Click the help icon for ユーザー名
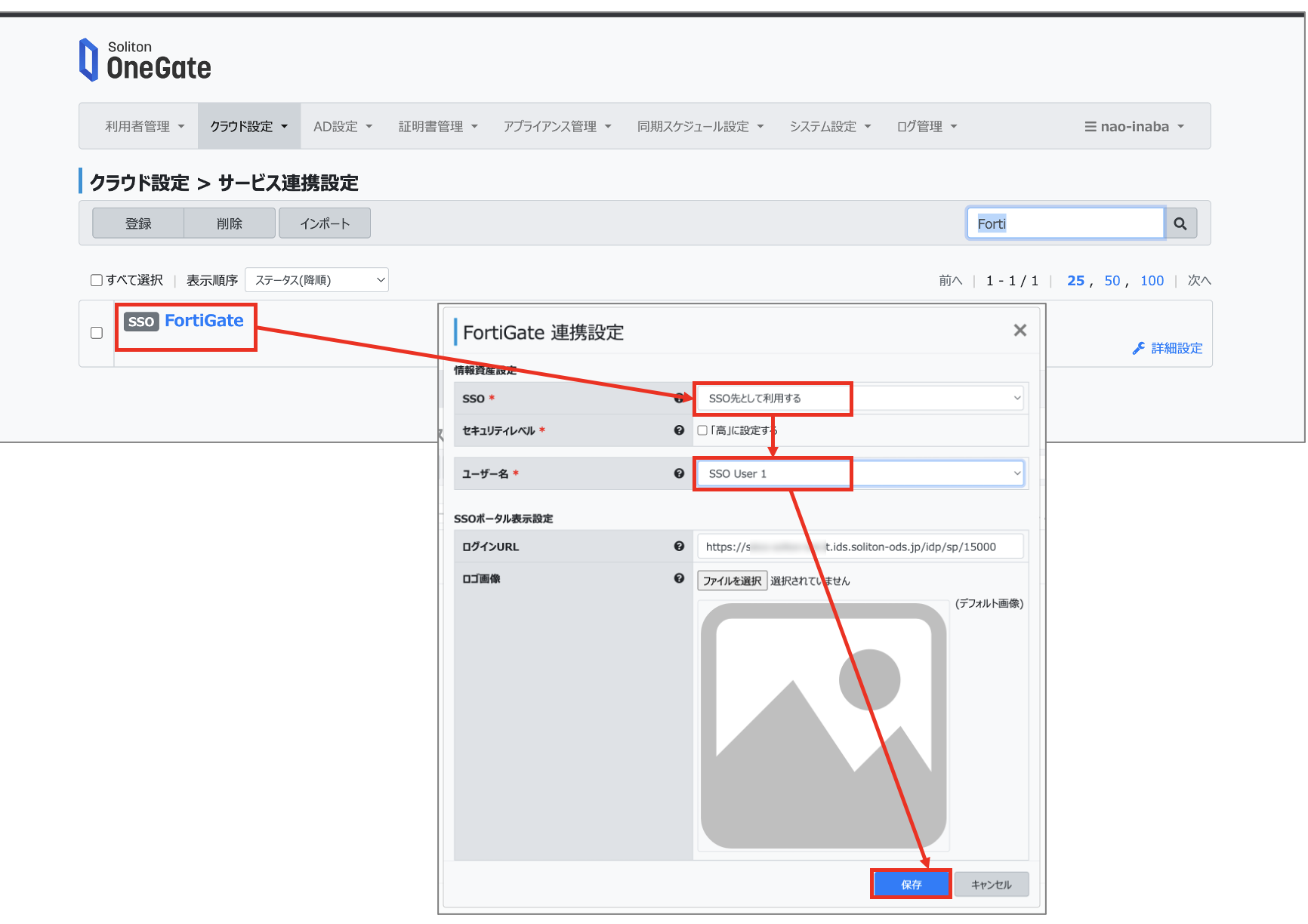 pos(679,473)
